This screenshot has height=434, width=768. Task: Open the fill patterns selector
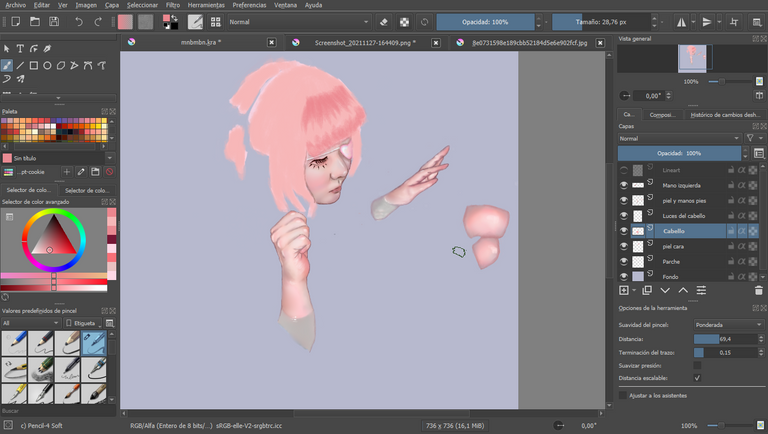coord(145,22)
